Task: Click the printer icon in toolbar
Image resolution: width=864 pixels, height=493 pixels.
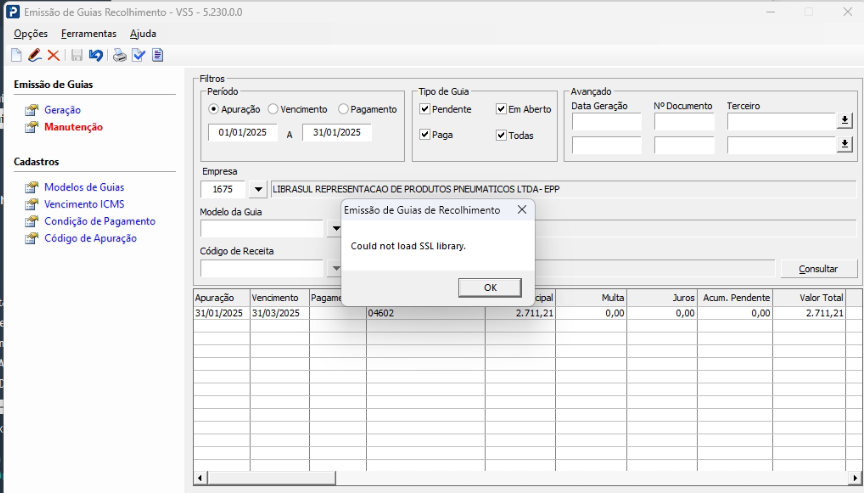Action: pyautogui.click(x=119, y=55)
